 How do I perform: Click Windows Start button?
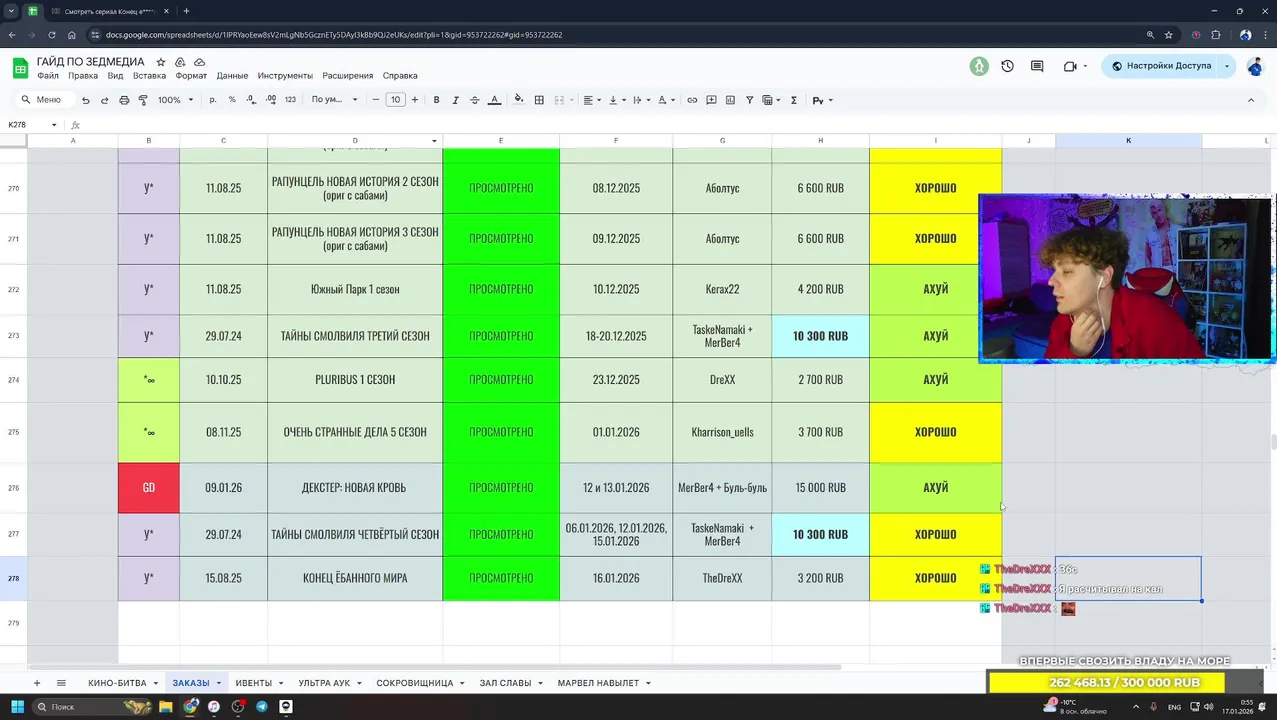pos(17,706)
